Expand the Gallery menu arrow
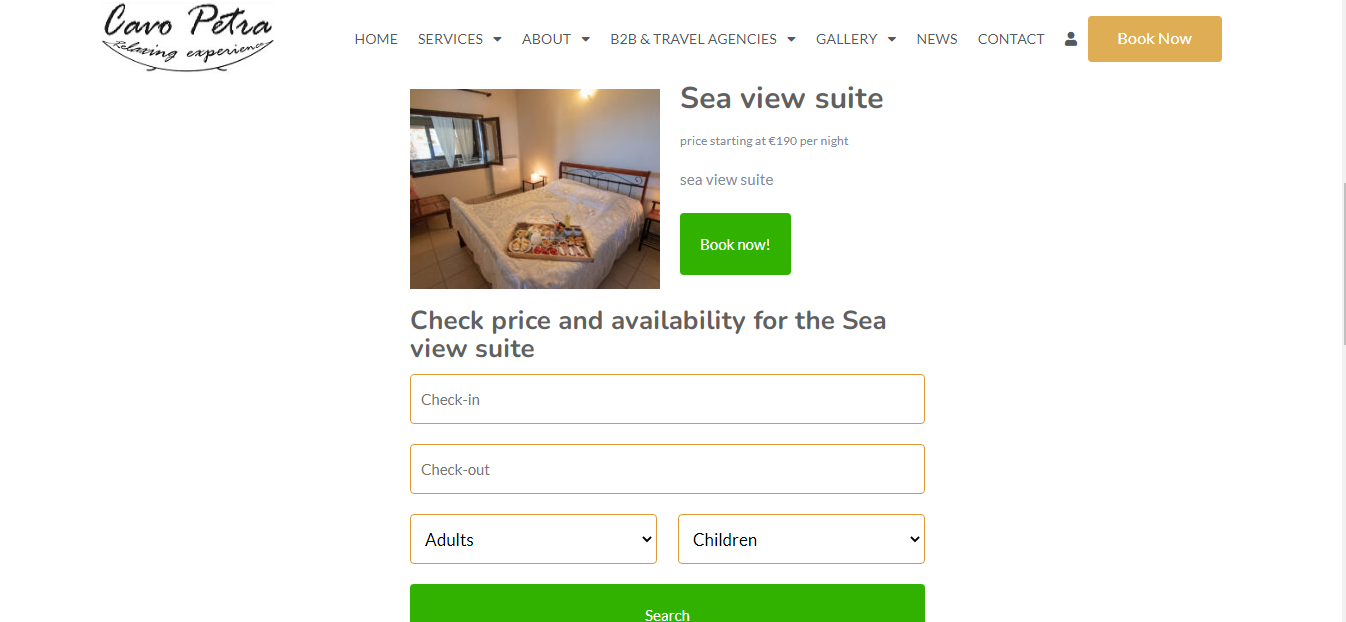This screenshot has width=1346, height=622. pyautogui.click(x=892, y=40)
